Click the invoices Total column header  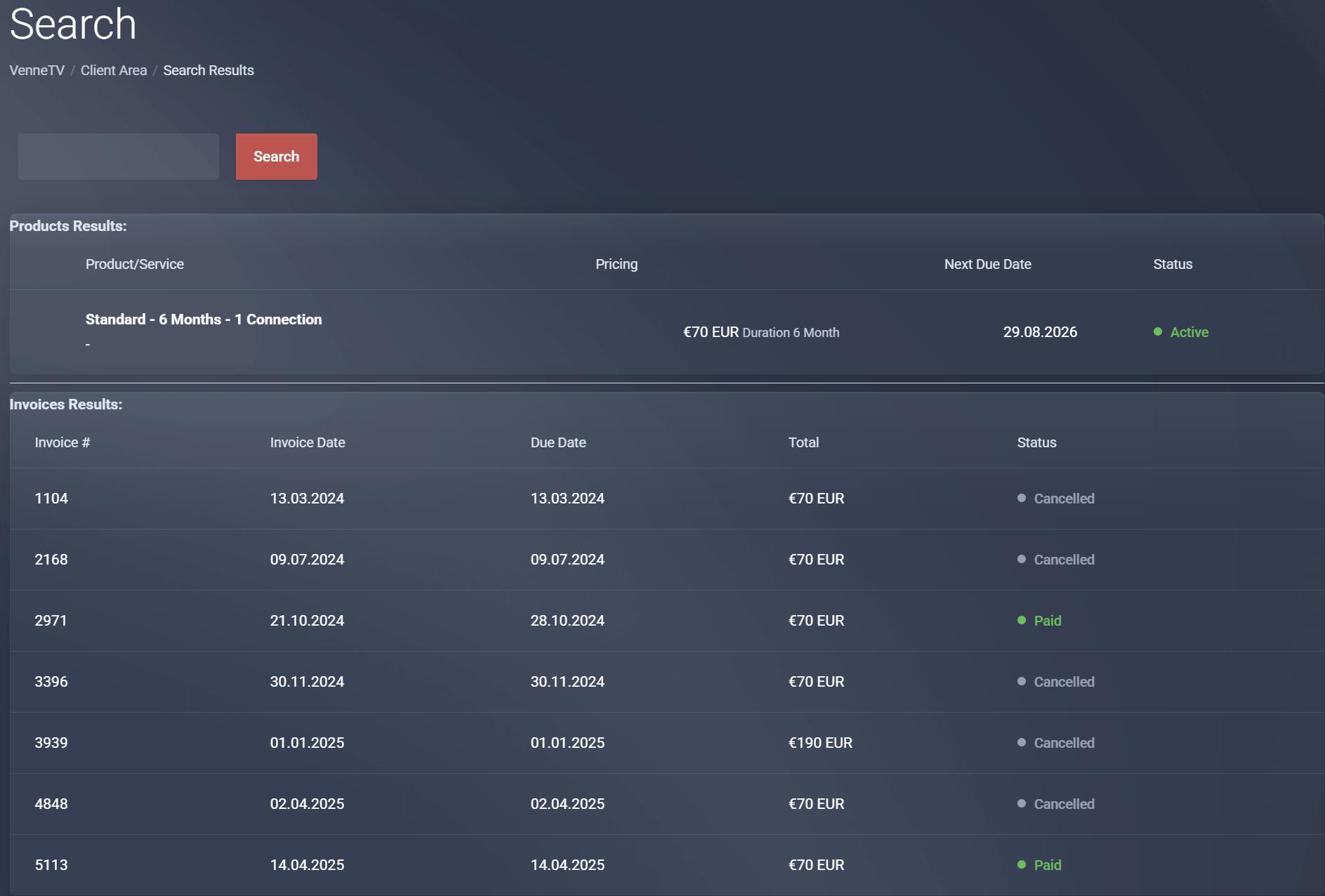click(803, 442)
